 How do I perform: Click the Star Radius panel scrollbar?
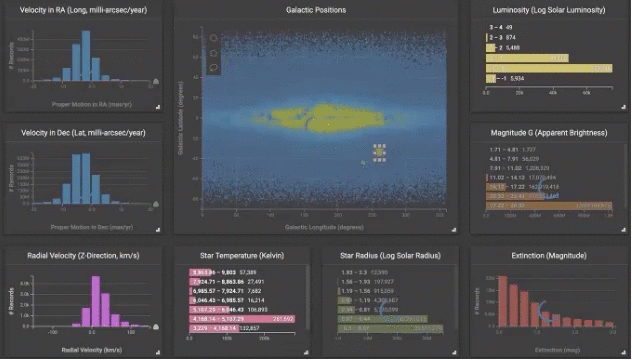click(x=456, y=298)
